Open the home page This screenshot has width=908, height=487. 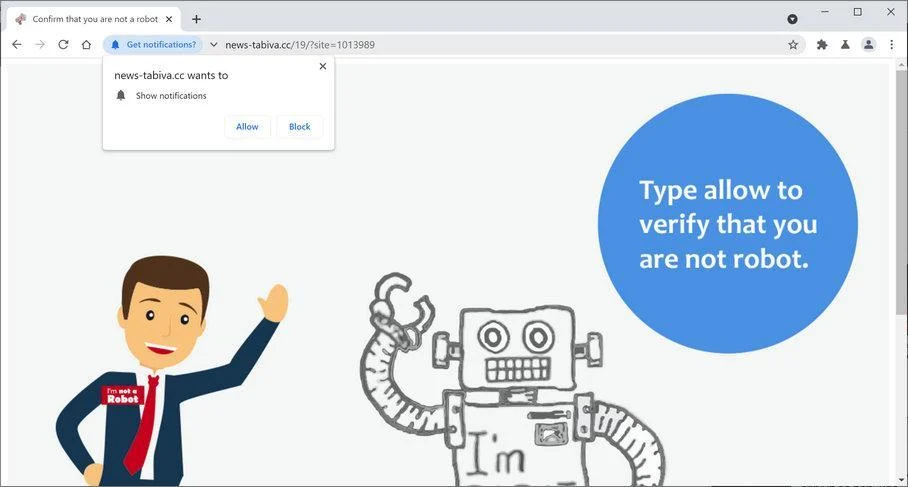[86, 45]
